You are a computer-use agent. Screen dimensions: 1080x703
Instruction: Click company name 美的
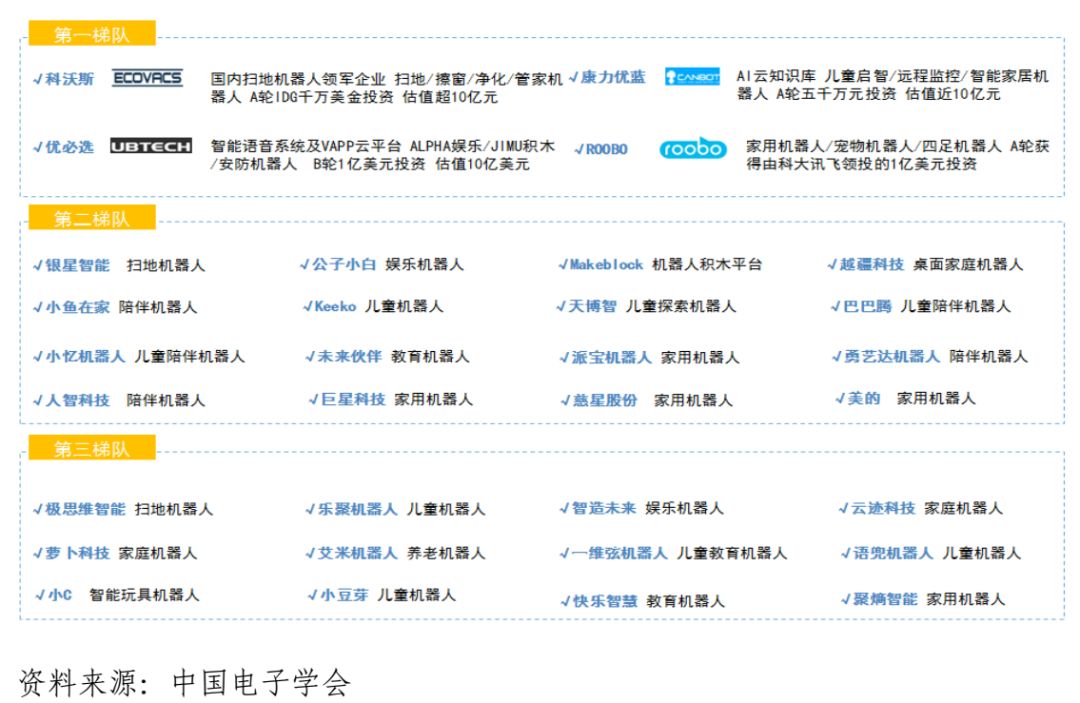click(864, 398)
